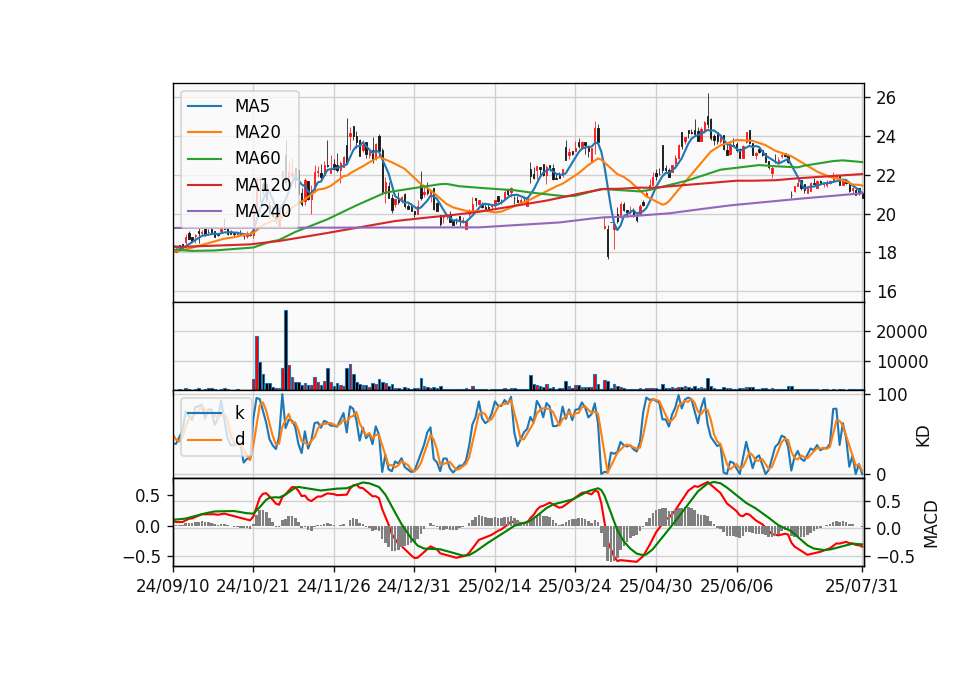Viewport: 960px width, 690px height.
Task: Click the 24/11/26 date axis label
Action: pos(334,586)
